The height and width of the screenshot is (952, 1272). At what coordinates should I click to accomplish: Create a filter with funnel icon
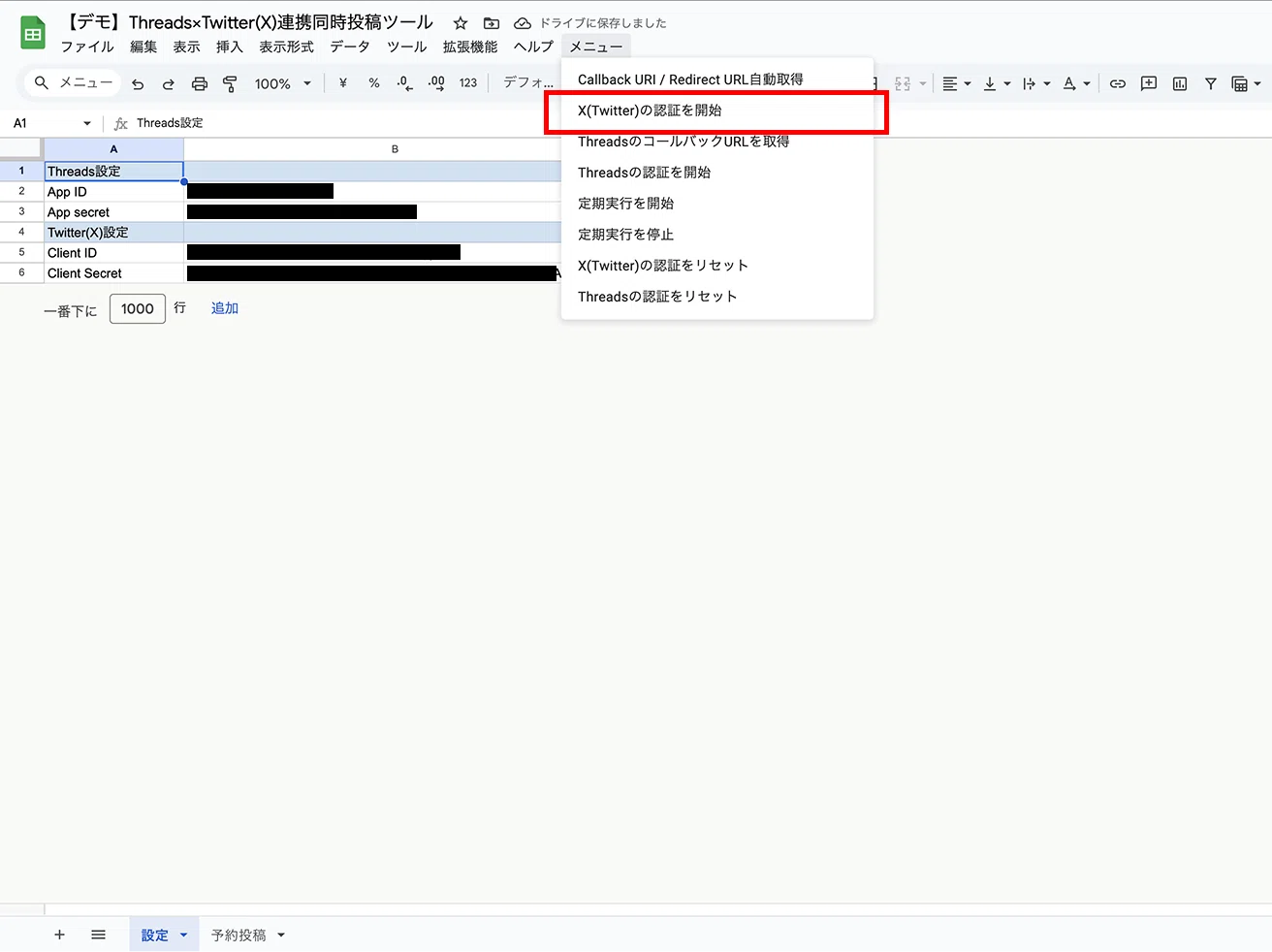(1211, 84)
